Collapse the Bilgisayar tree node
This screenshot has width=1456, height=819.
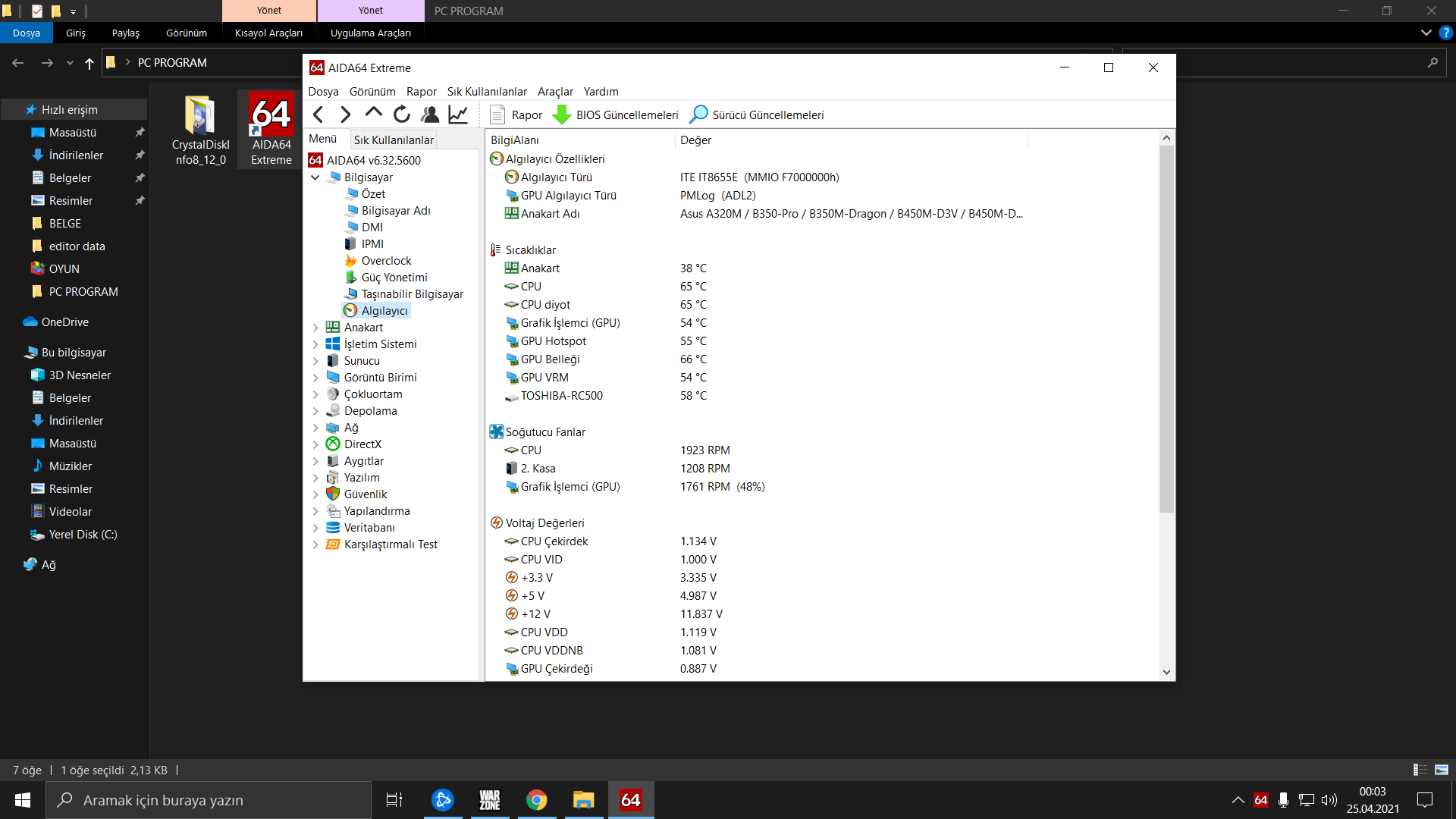[x=315, y=177]
